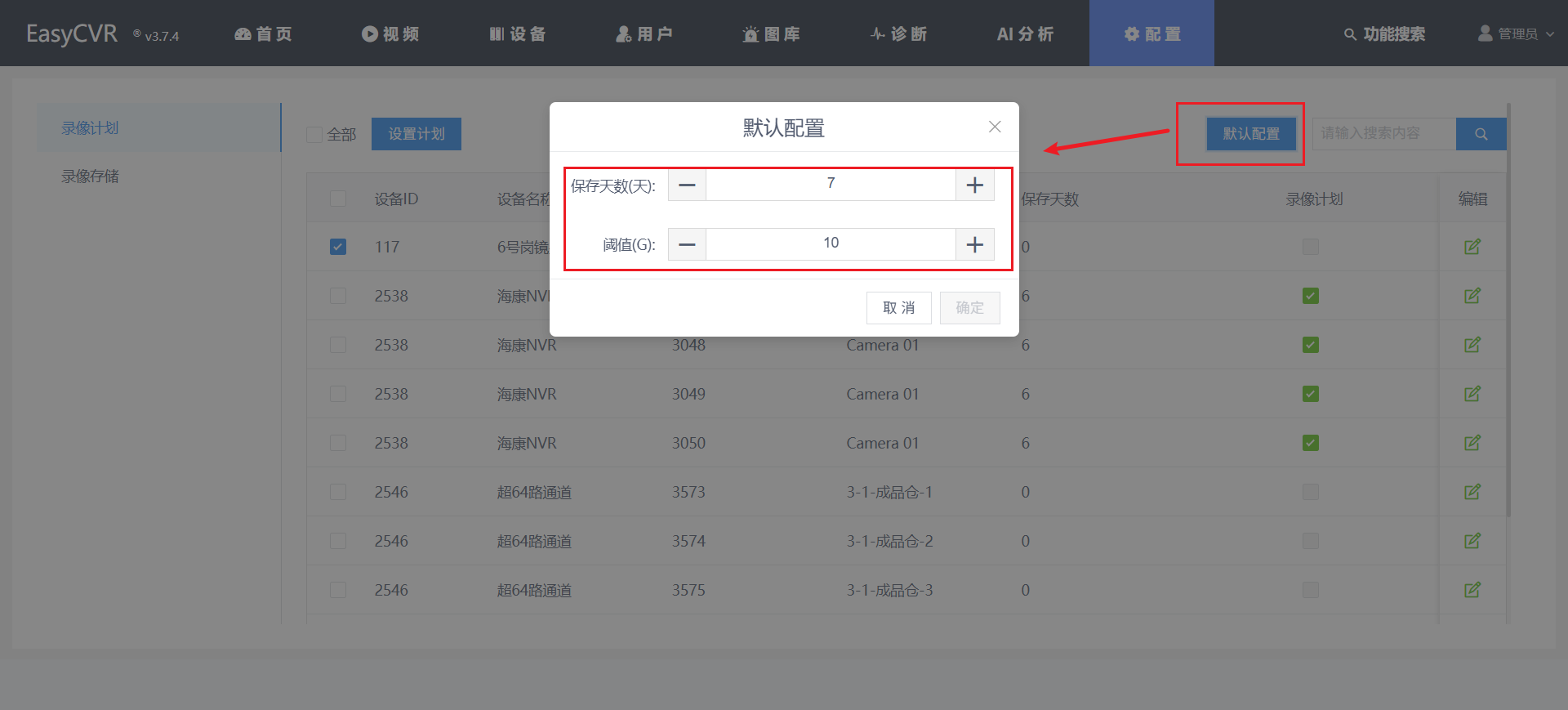This screenshot has width=1568, height=710.
Task: Click the 保存天数 value input field
Action: pos(831,185)
